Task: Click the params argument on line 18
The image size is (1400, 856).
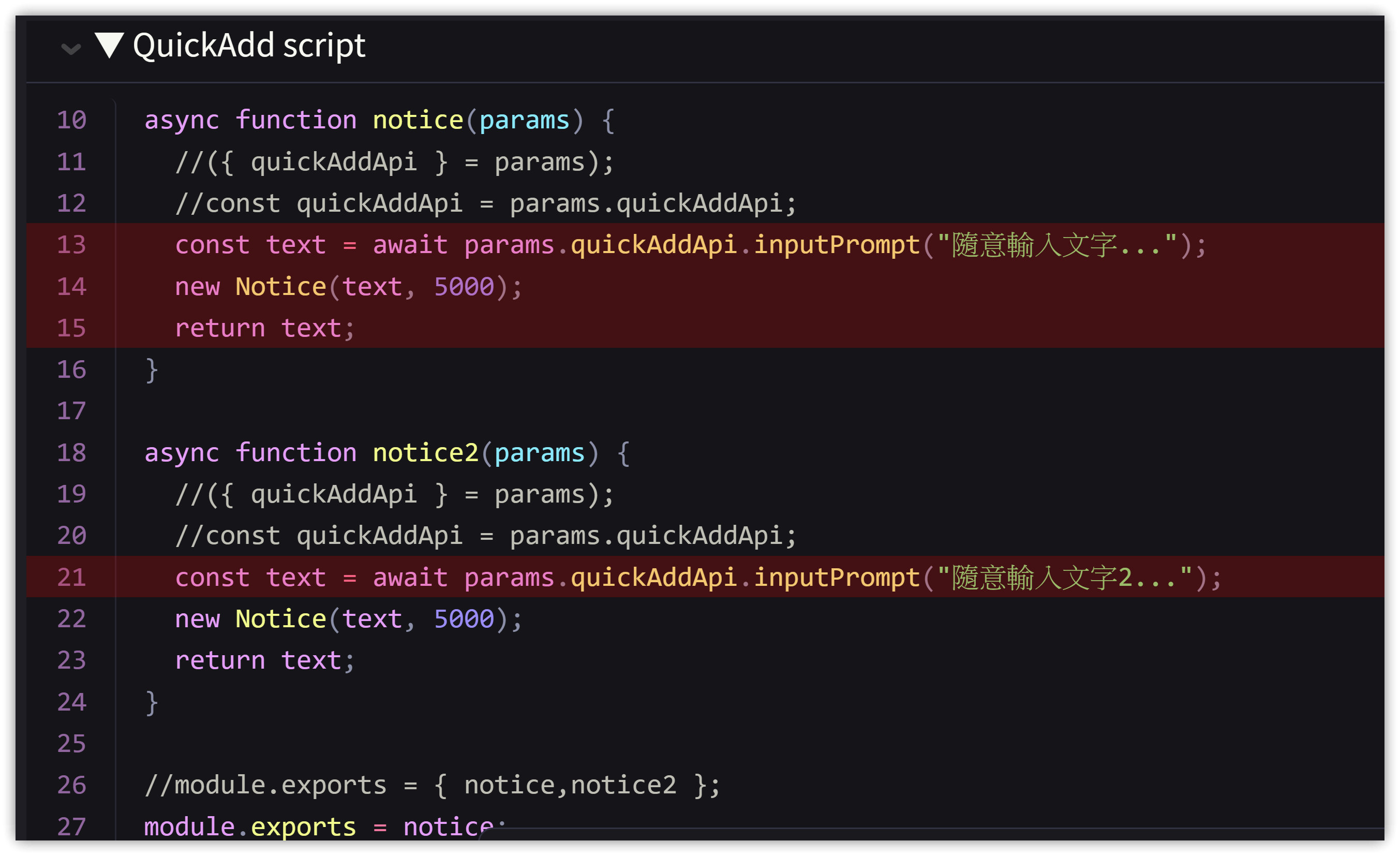Action: [x=539, y=453]
